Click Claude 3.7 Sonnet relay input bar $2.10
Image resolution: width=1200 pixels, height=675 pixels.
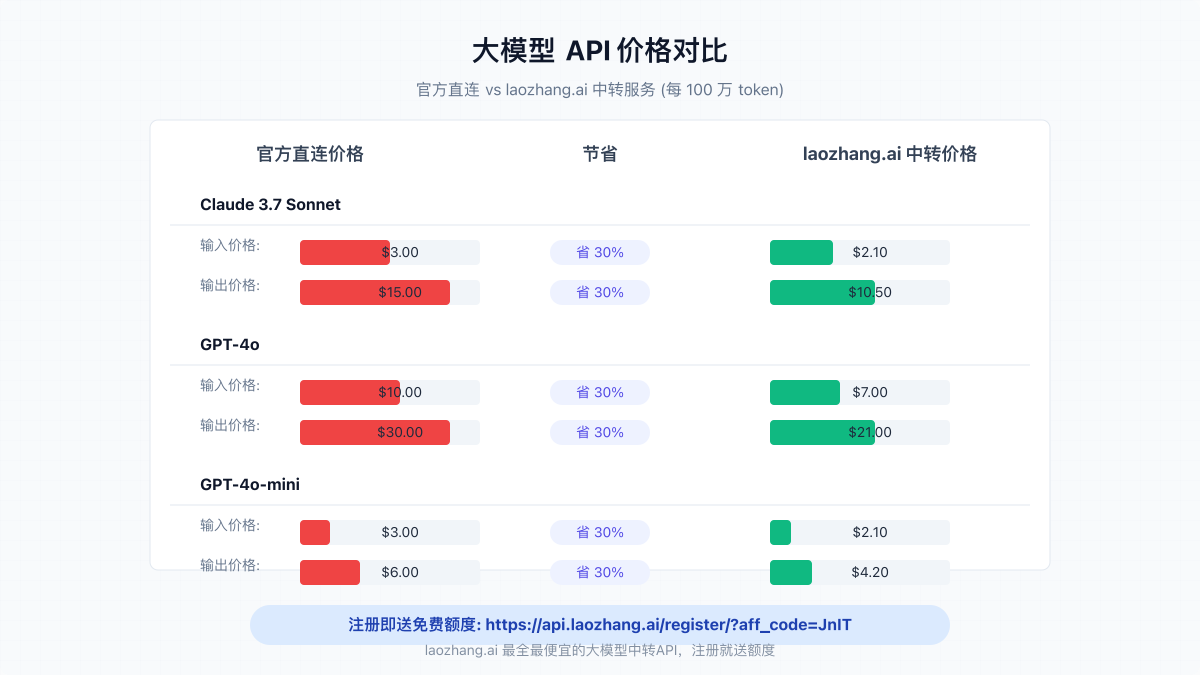click(x=860, y=252)
